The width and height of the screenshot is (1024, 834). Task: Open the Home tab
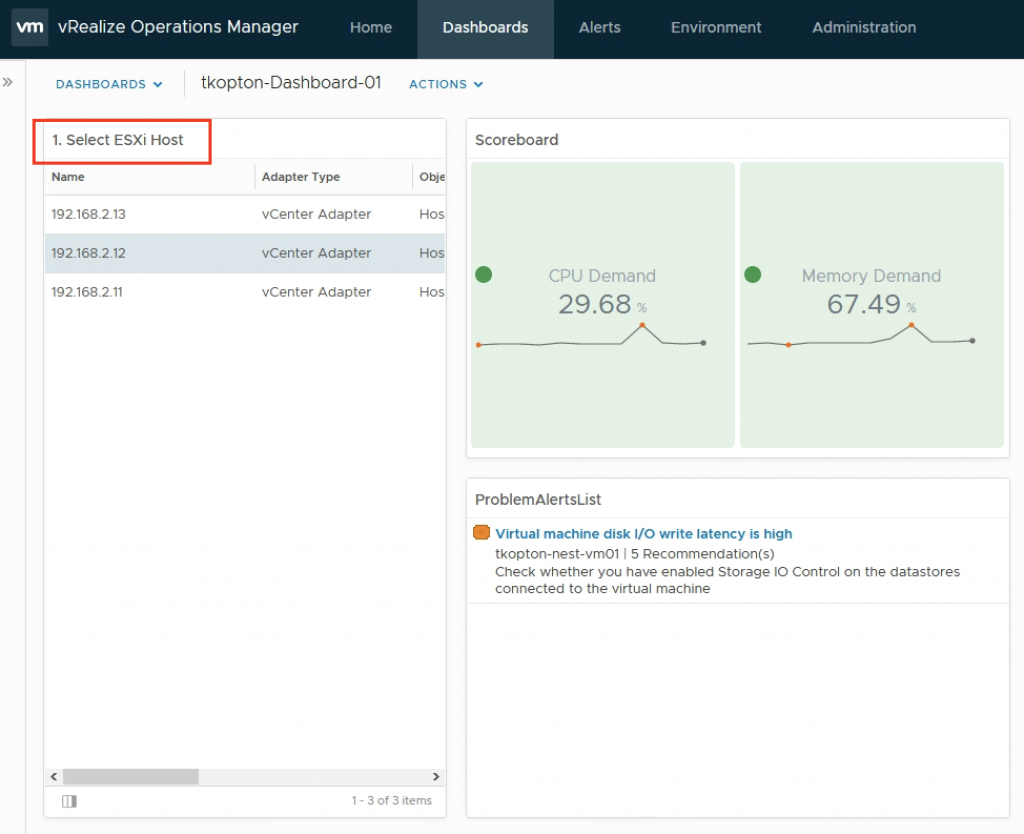pos(371,27)
